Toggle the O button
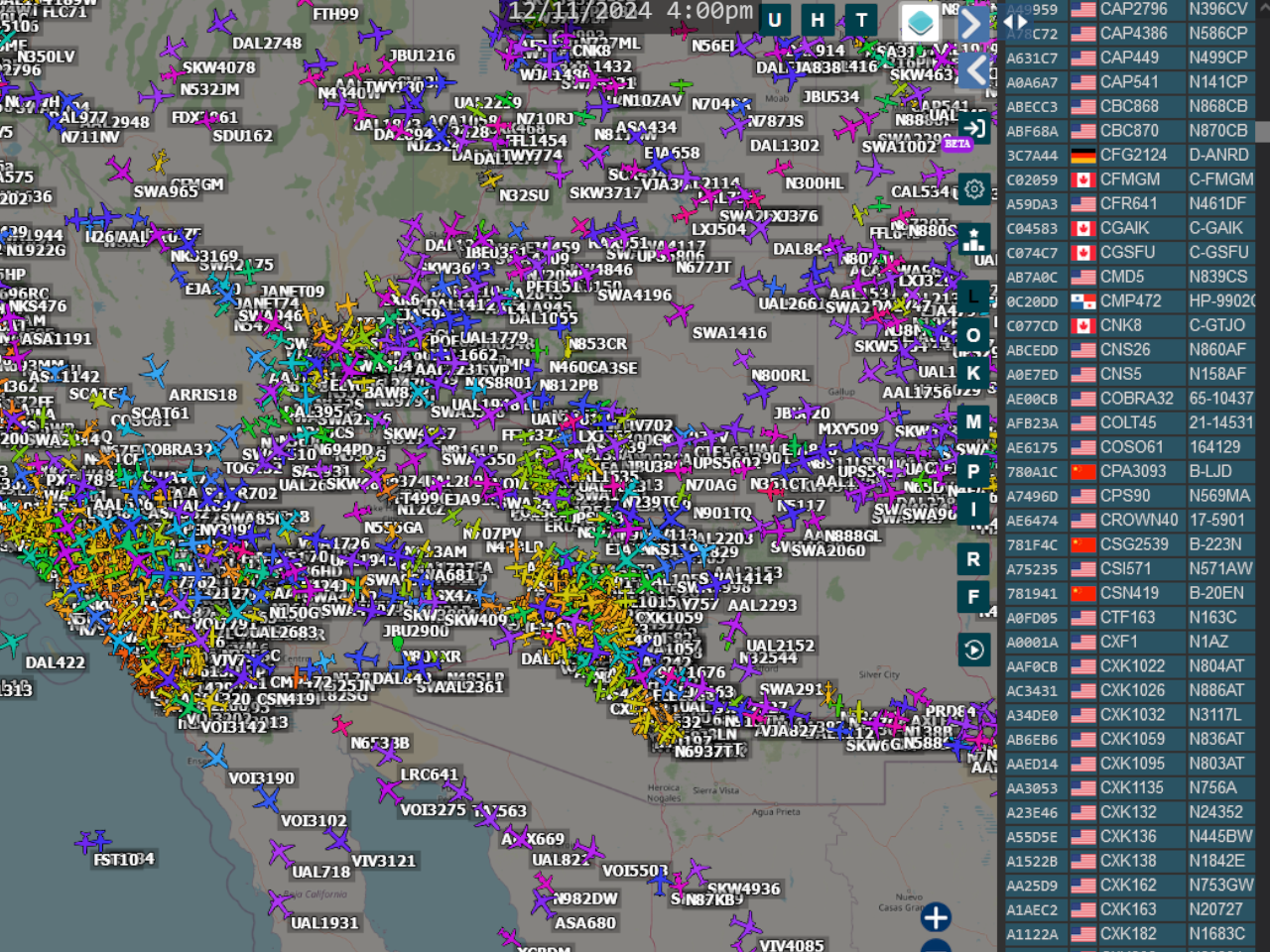The width and height of the screenshot is (1270, 952). pos(973,335)
